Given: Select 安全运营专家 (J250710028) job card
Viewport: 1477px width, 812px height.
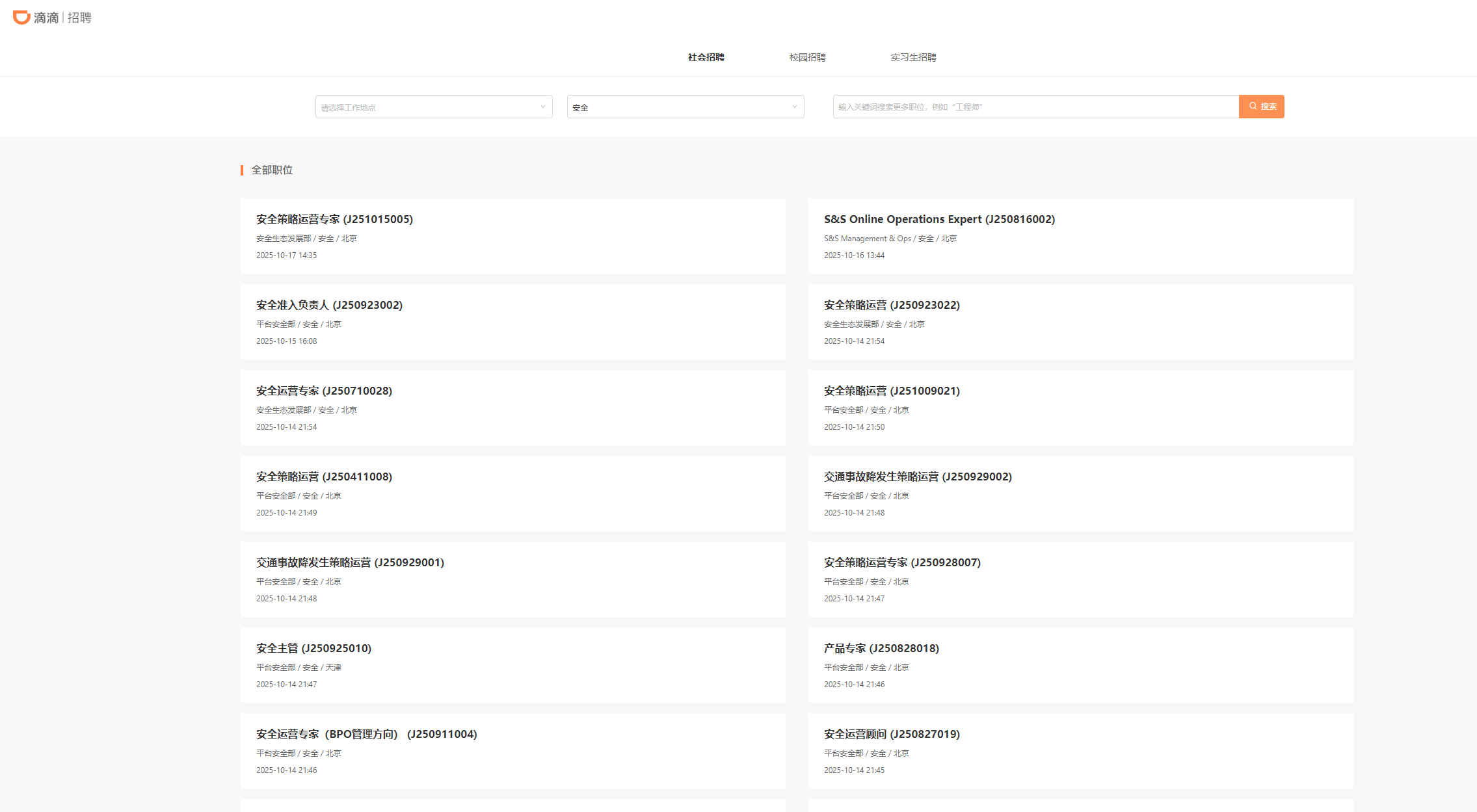Looking at the screenshot, I should (x=324, y=391).
